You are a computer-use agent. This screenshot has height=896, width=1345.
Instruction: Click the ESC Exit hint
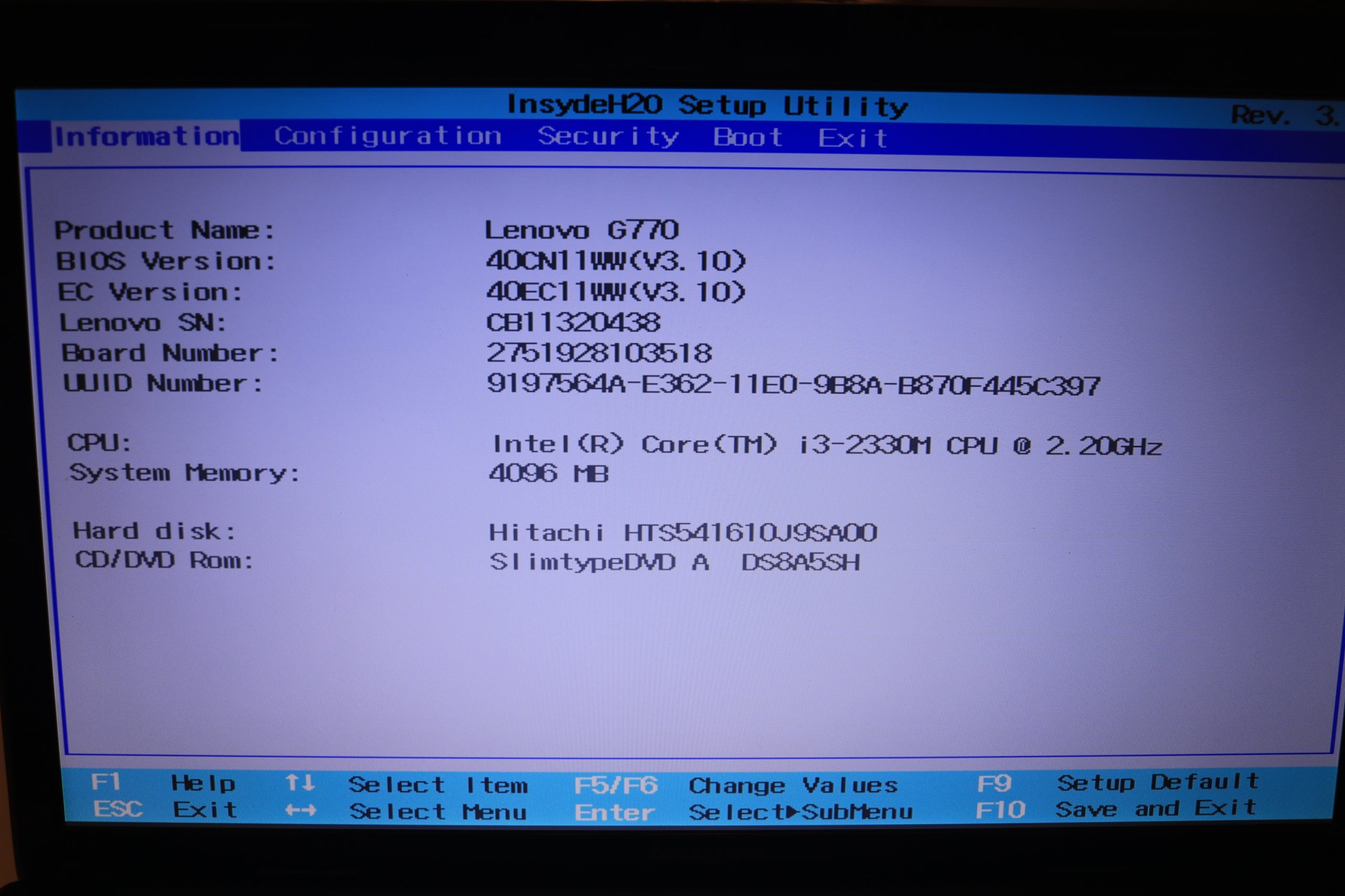coord(164,809)
